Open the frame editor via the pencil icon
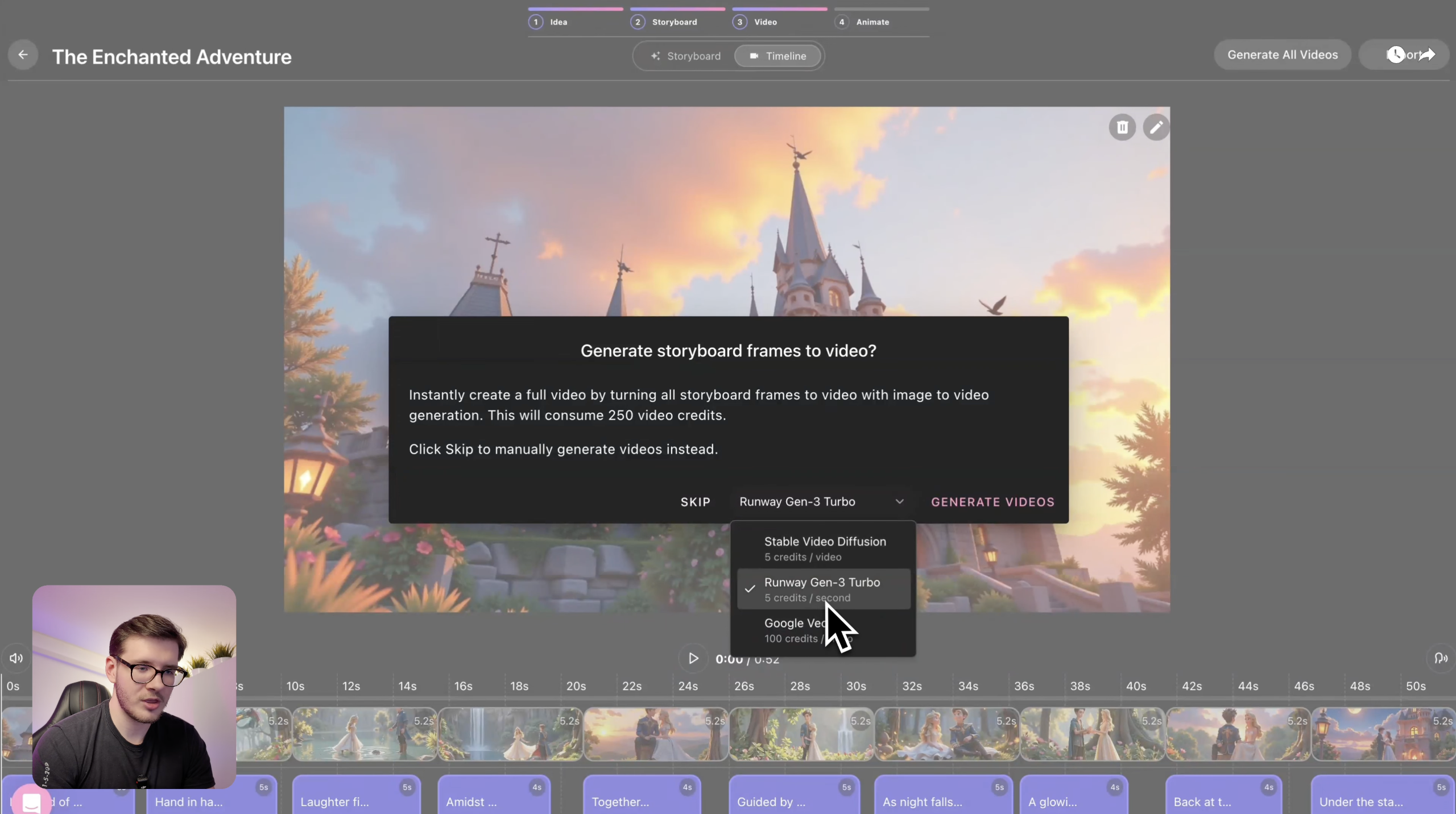This screenshot has width=1456, height=814. (1156, 127)
